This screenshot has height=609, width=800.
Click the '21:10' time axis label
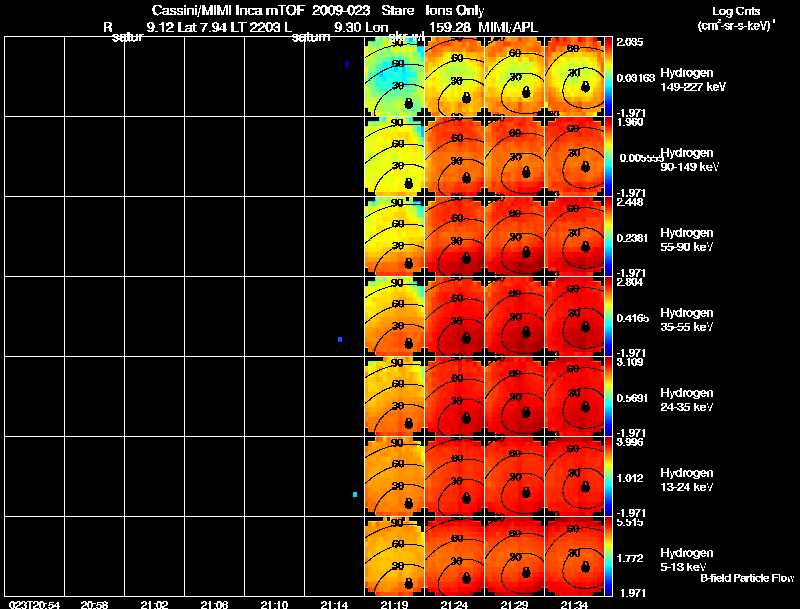(274, 604)
